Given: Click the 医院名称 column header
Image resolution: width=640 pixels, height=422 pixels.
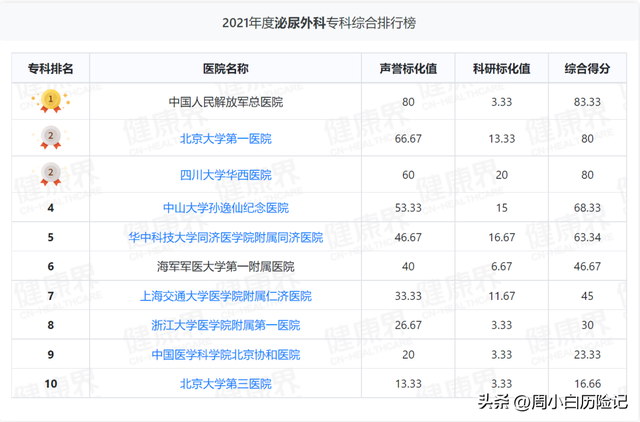Looking at the screenshot, I should coord(226,69).
